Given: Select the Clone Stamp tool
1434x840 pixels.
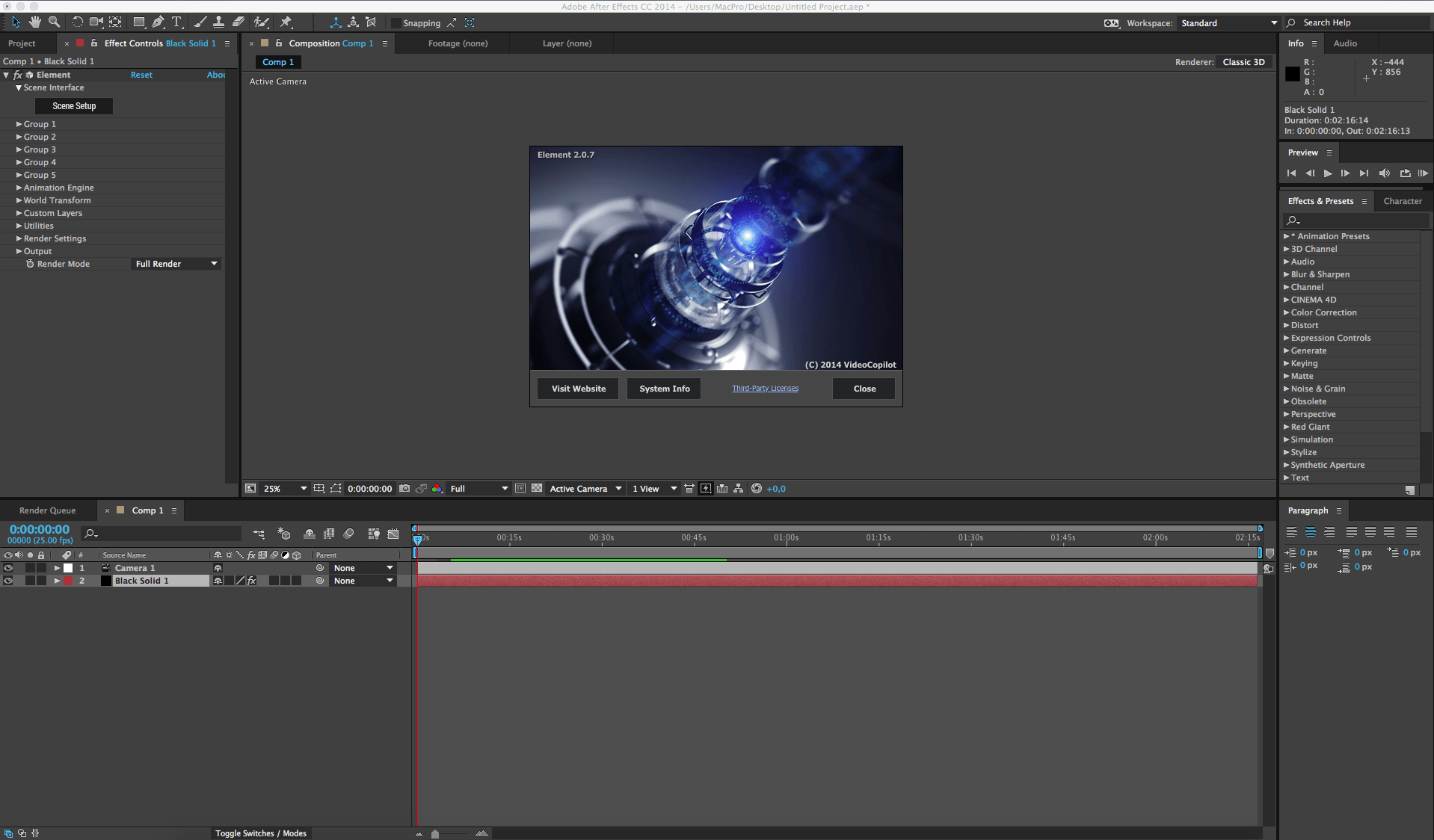Looking at the screenshot, I should (x=218, y=22).
